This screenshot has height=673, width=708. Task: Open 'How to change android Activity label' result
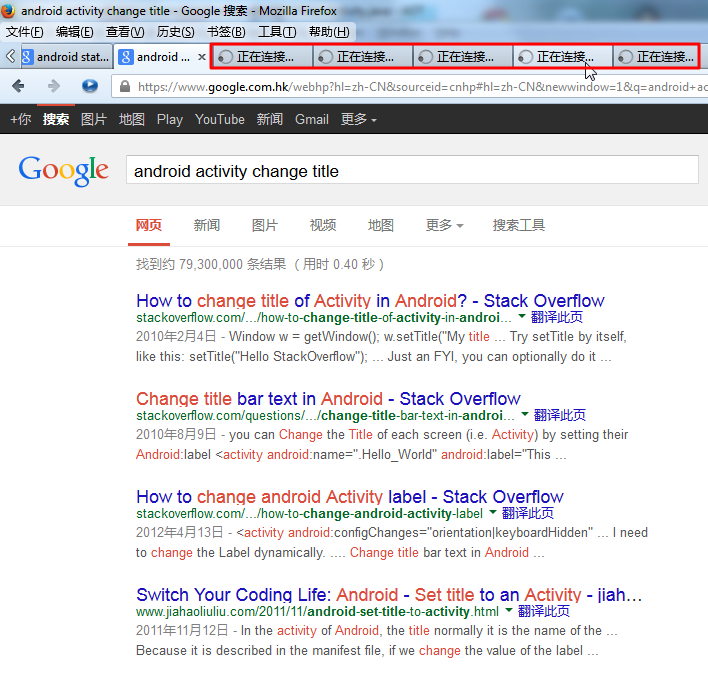coord(350,496)
